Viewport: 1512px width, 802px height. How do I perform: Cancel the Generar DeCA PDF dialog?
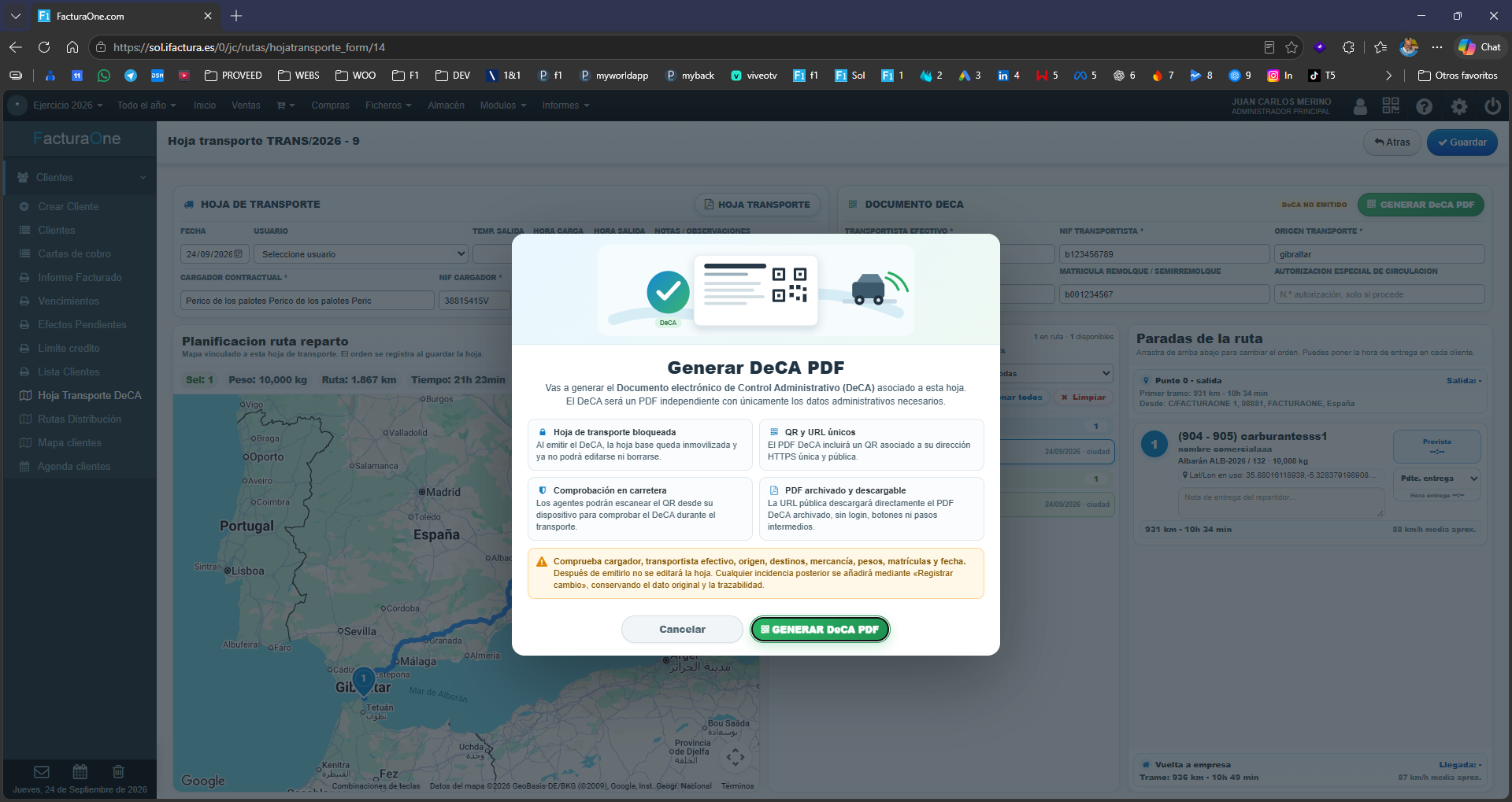pos(682,630)
